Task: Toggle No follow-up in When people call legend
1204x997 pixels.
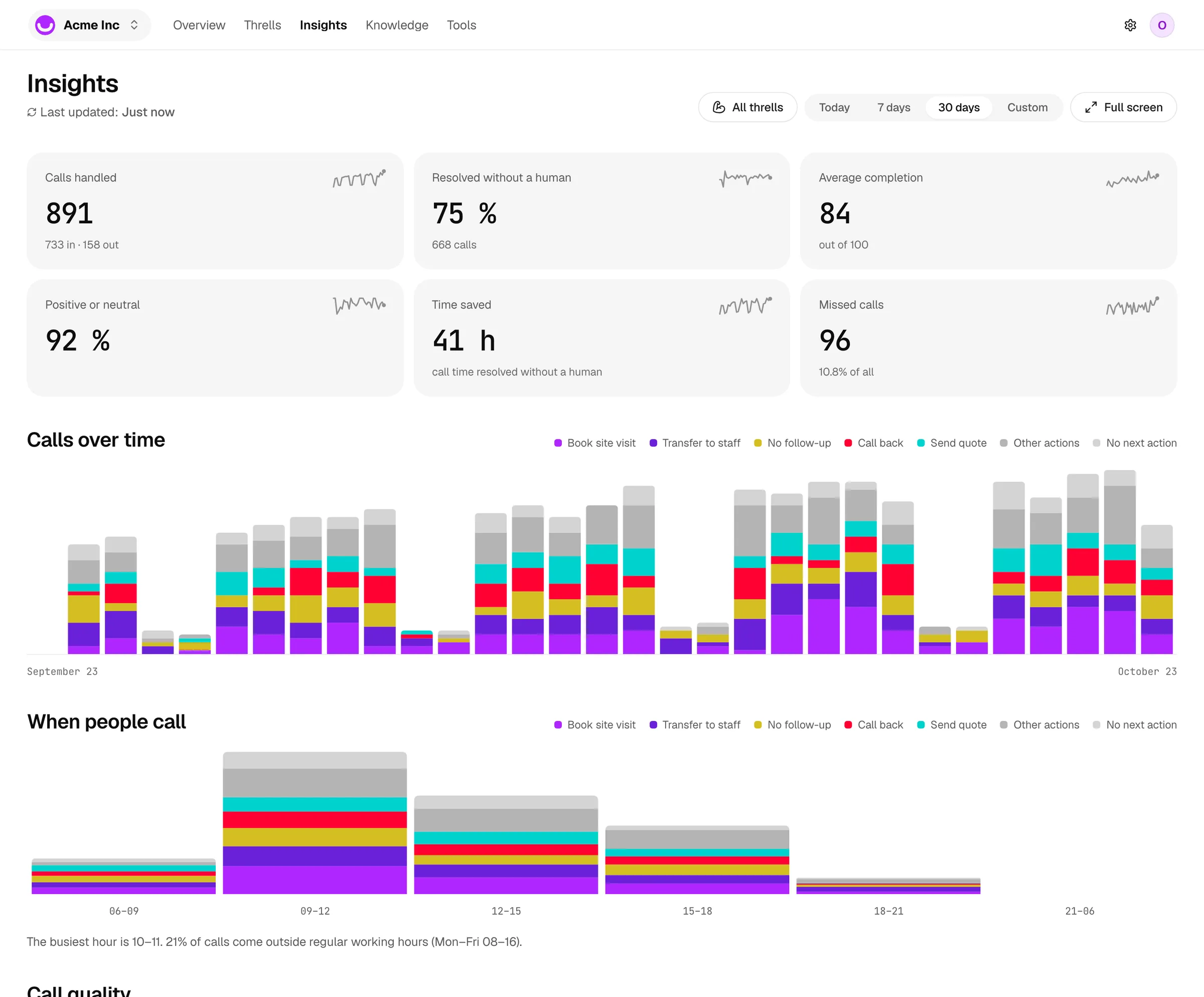Action: [x=792, y=725]
